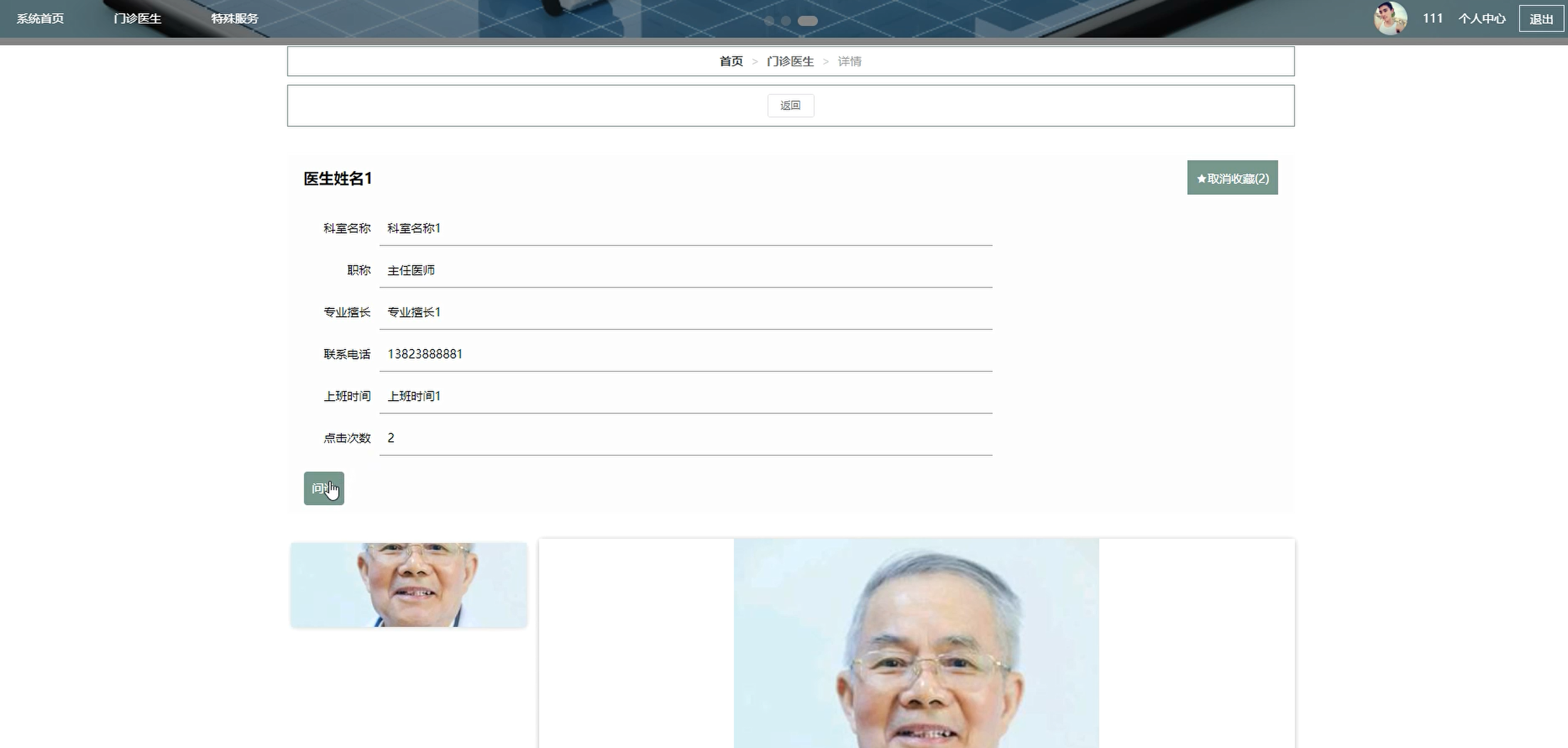
Task: Click the 返回 back button
Action: [x=790, y=105]
